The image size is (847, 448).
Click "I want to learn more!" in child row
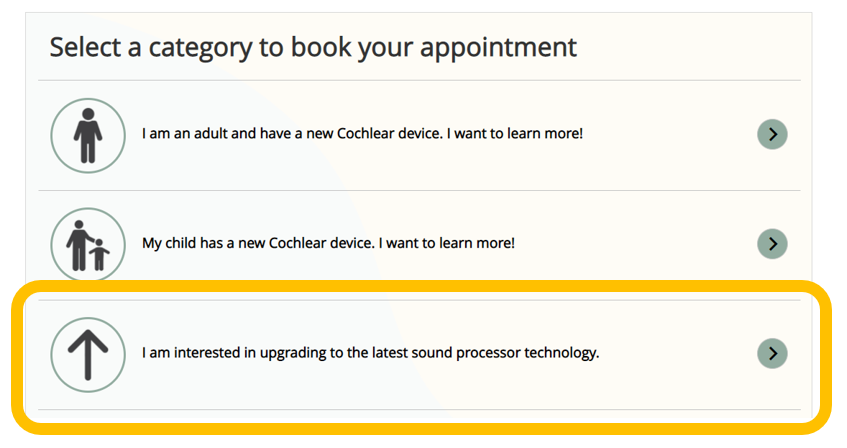(x=447, y=243)
